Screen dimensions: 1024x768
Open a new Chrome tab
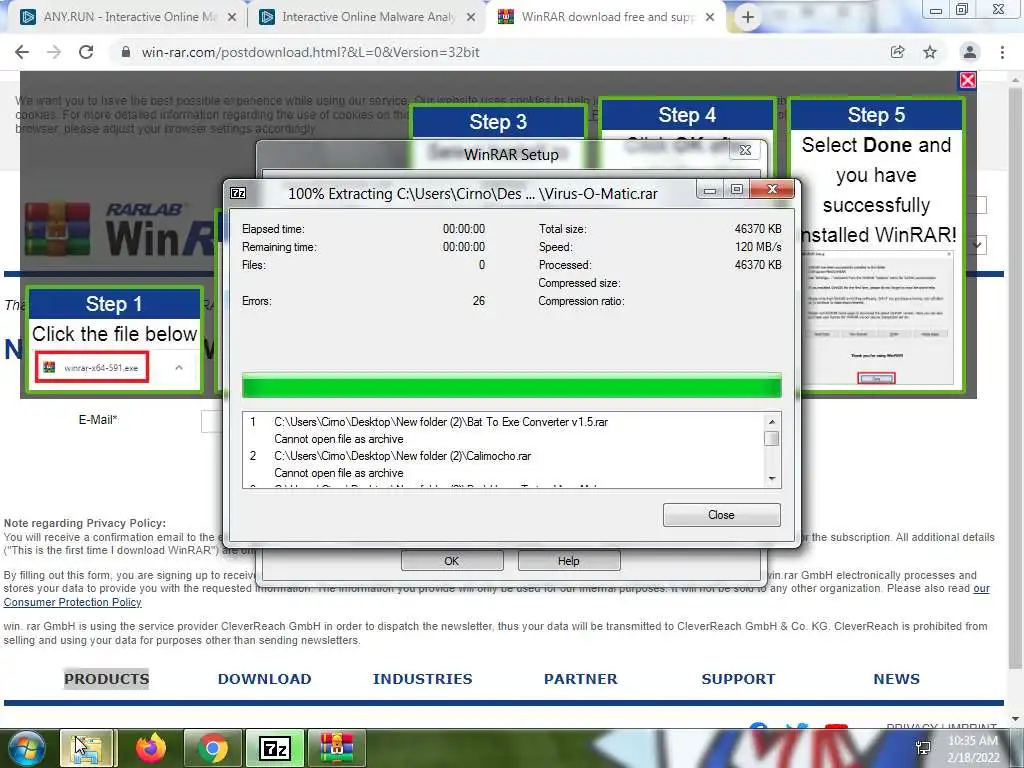pos(748,17)
